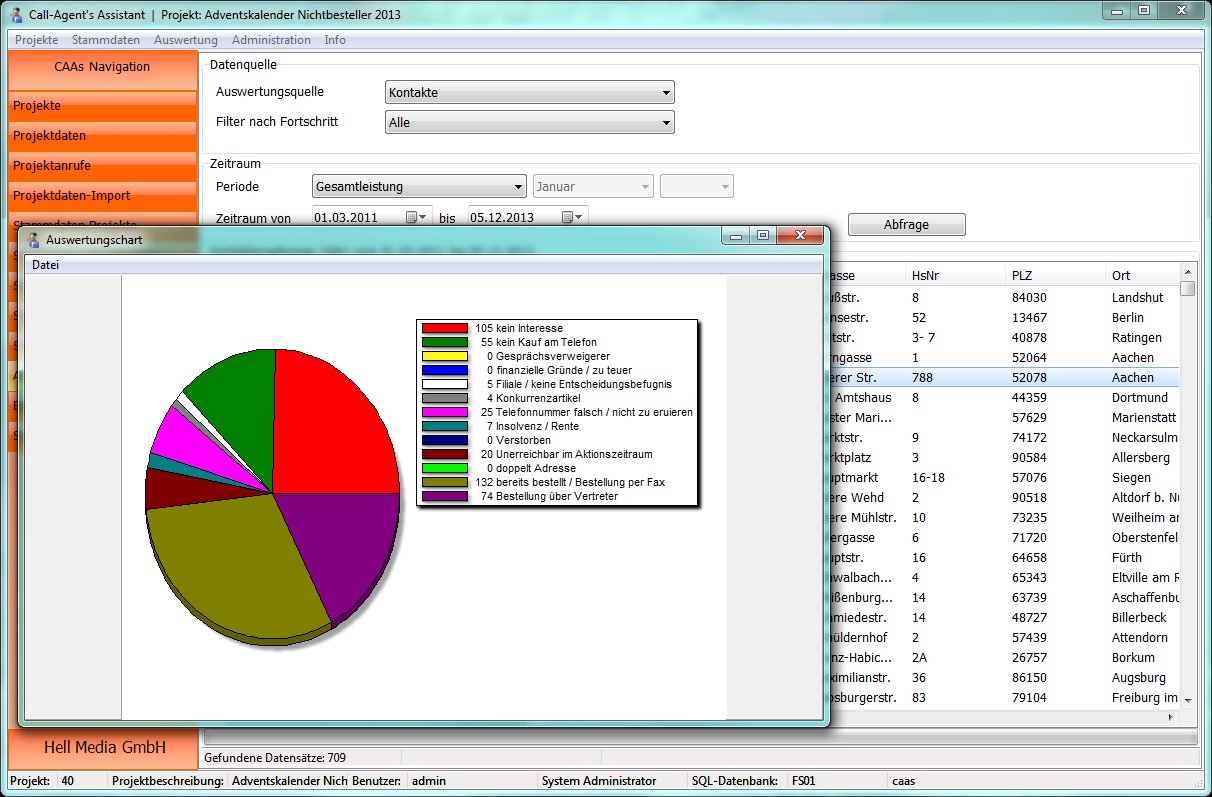This screenshot has height=797, width=1212.
Task: Select the table row with PLZ 52078
Action: click(1027, 378)
